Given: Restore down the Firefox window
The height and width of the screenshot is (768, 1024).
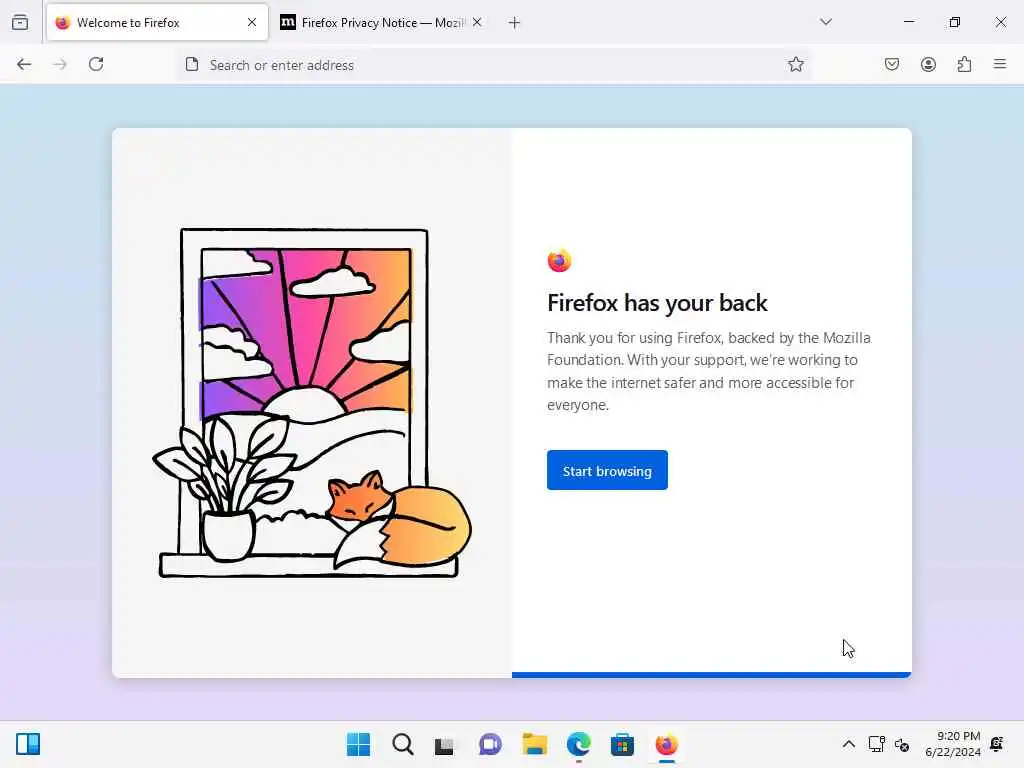Looking at the screenshot, I should coord(954,22).
